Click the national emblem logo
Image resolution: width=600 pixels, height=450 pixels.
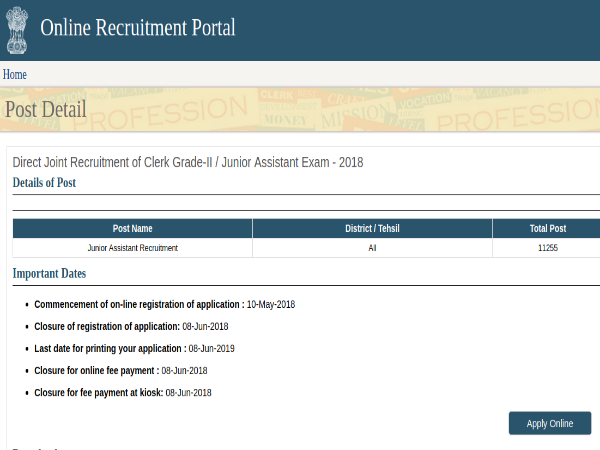[16, 29]
